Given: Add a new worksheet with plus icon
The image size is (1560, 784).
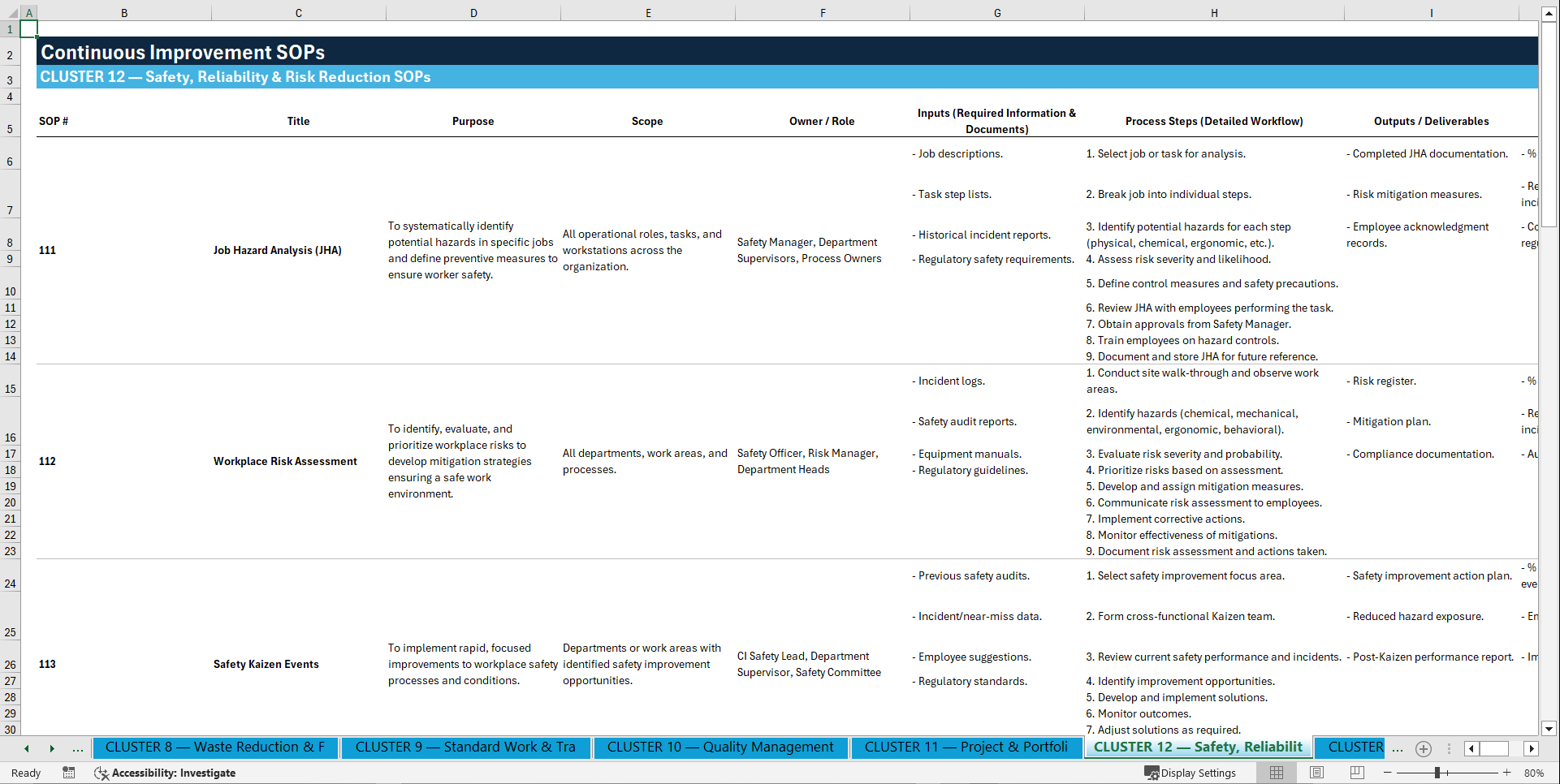Looking at the screenshot, I should (x=1423, y=748).
